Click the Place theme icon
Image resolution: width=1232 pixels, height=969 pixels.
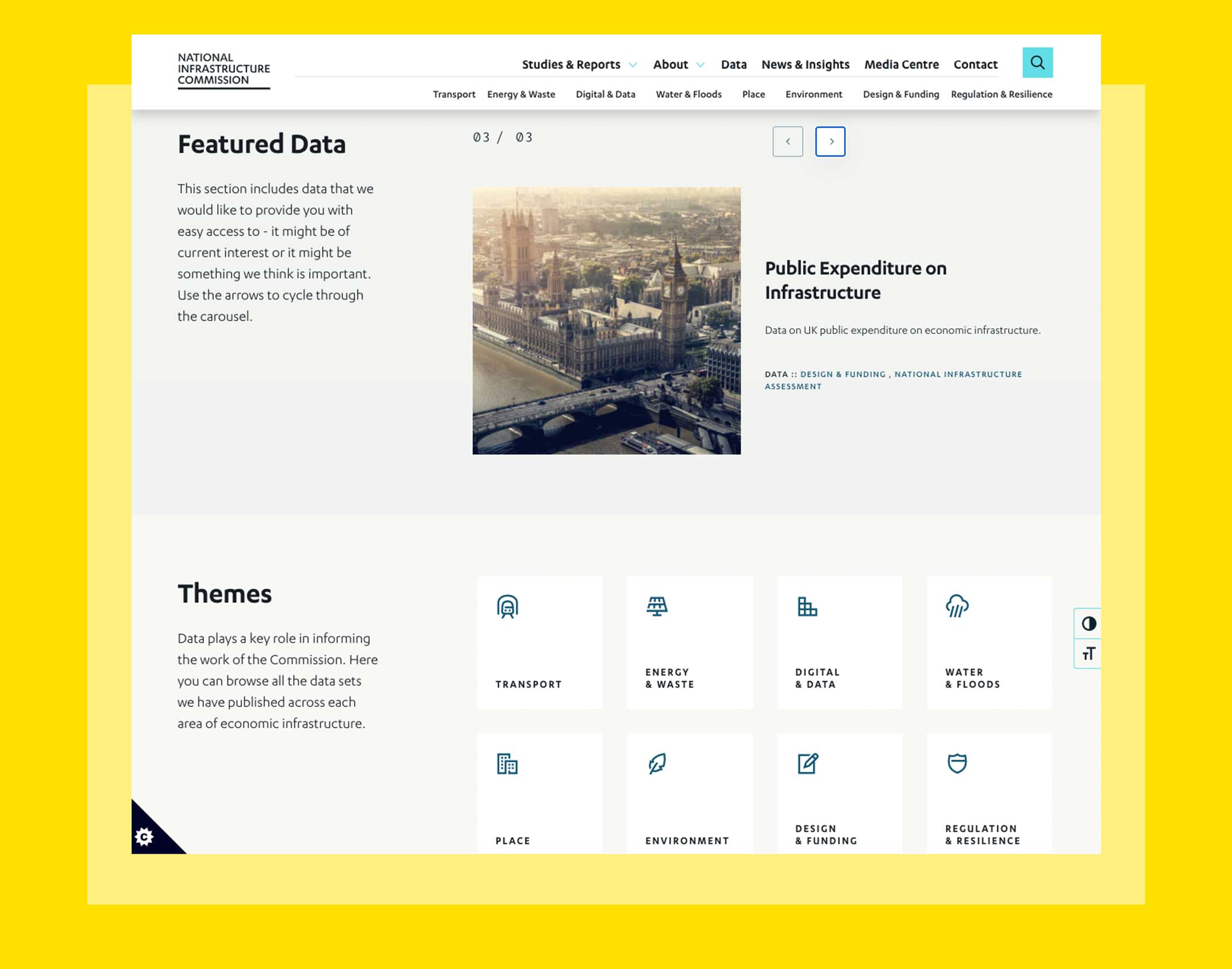(x=508, y=764)
